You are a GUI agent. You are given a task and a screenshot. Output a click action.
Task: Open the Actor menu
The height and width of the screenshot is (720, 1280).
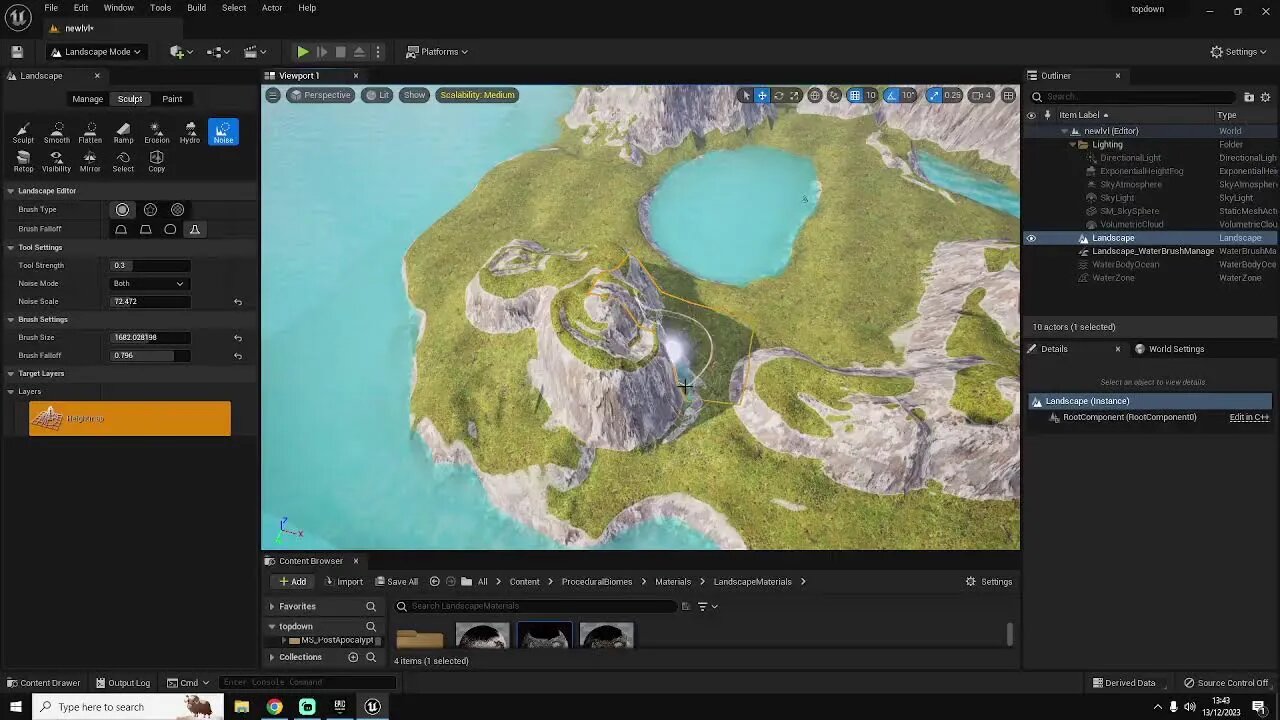(272, 8)
